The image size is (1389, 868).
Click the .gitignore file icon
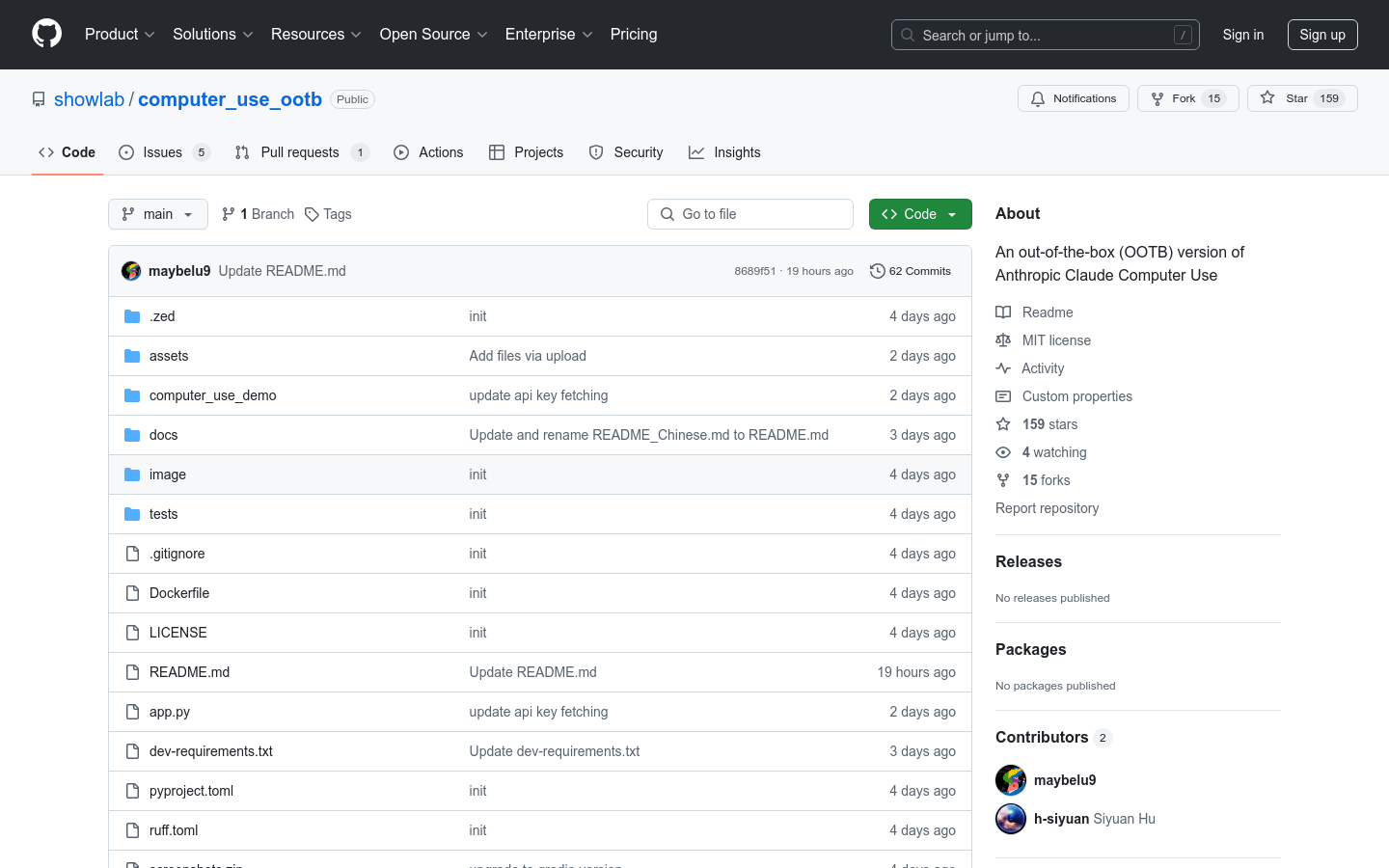(132, 554)
